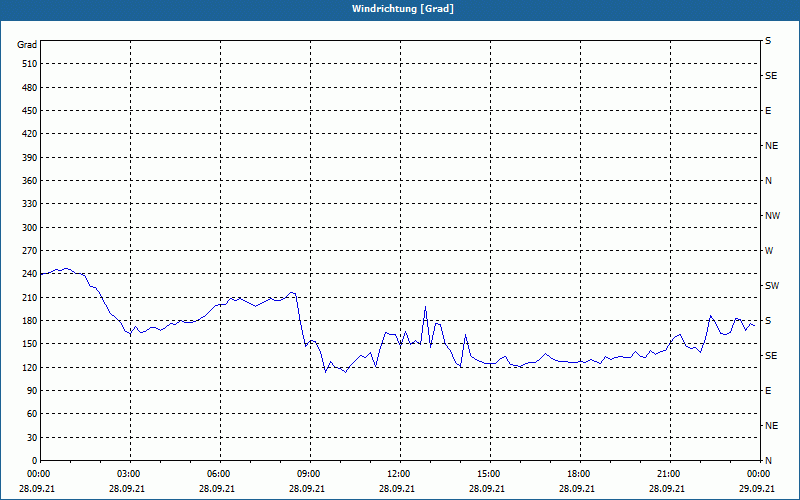Click the 450 y-axis value label
The height and width of the screenshot is (500, 800).
tap(30, 111)
